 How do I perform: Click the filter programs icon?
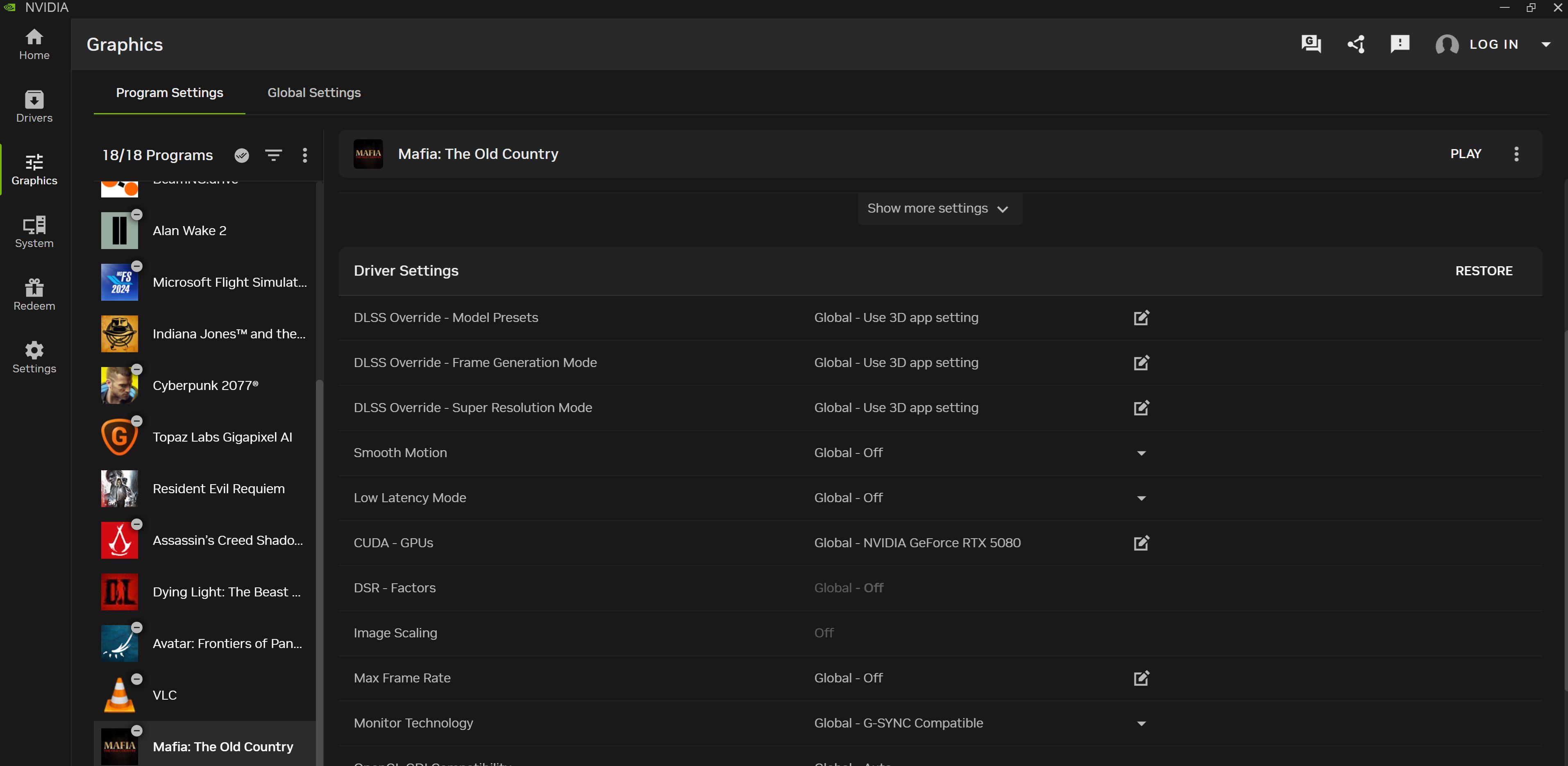tap(273, 155)
